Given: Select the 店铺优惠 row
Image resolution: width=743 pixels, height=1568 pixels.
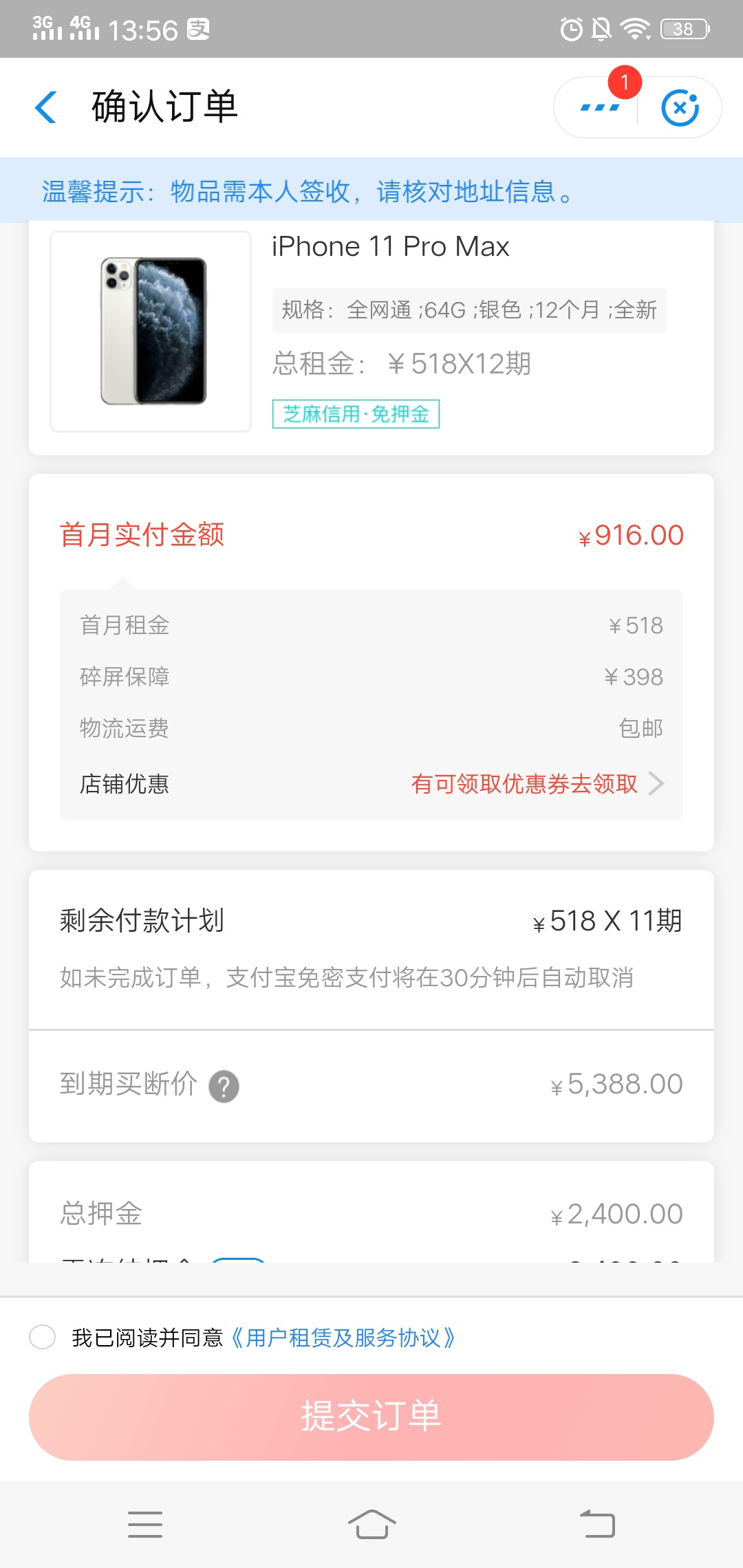Looking at the screenshot, I should click(371, 783).
